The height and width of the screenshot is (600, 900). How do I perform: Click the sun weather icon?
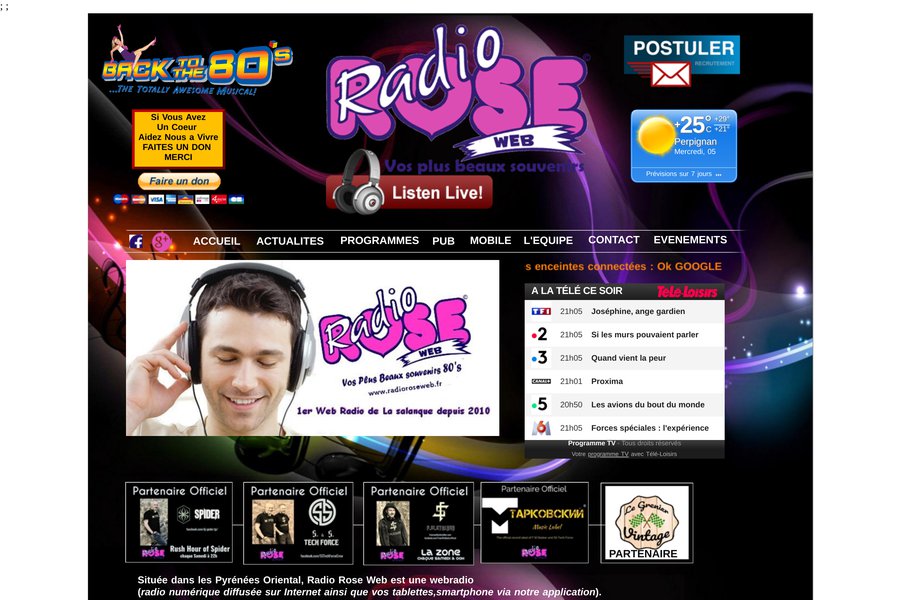point(655,135)
